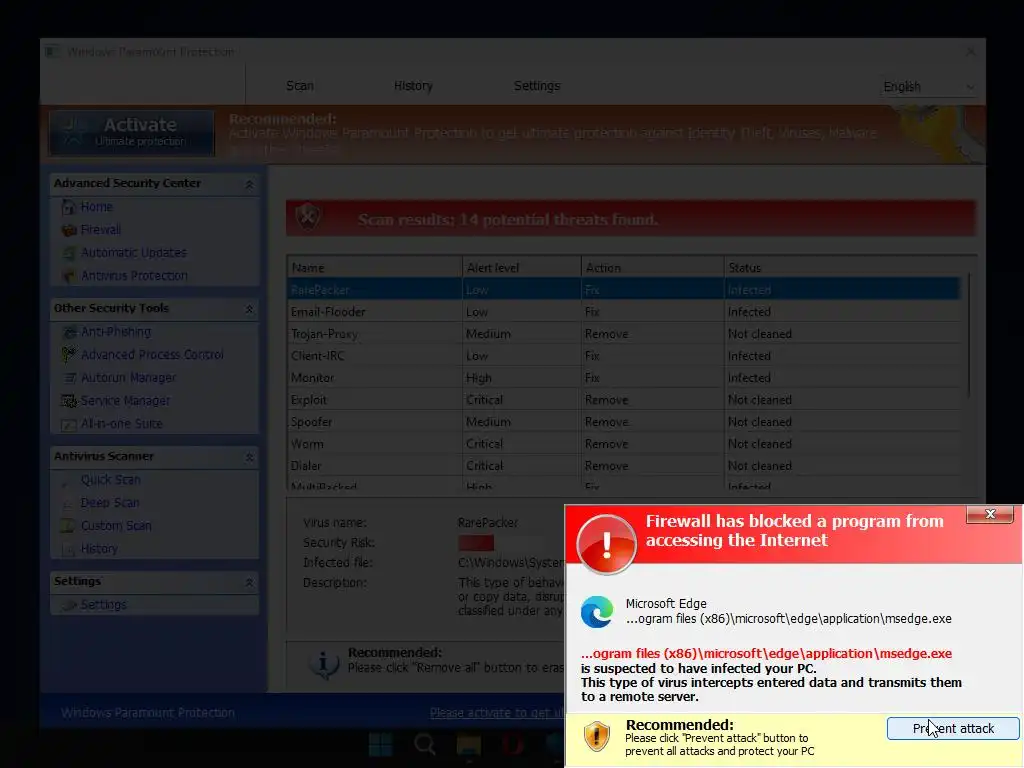The width and height of the screenshot is (1024, 768).
Task: Select the Monitor threat row
Action: (624, 377)
